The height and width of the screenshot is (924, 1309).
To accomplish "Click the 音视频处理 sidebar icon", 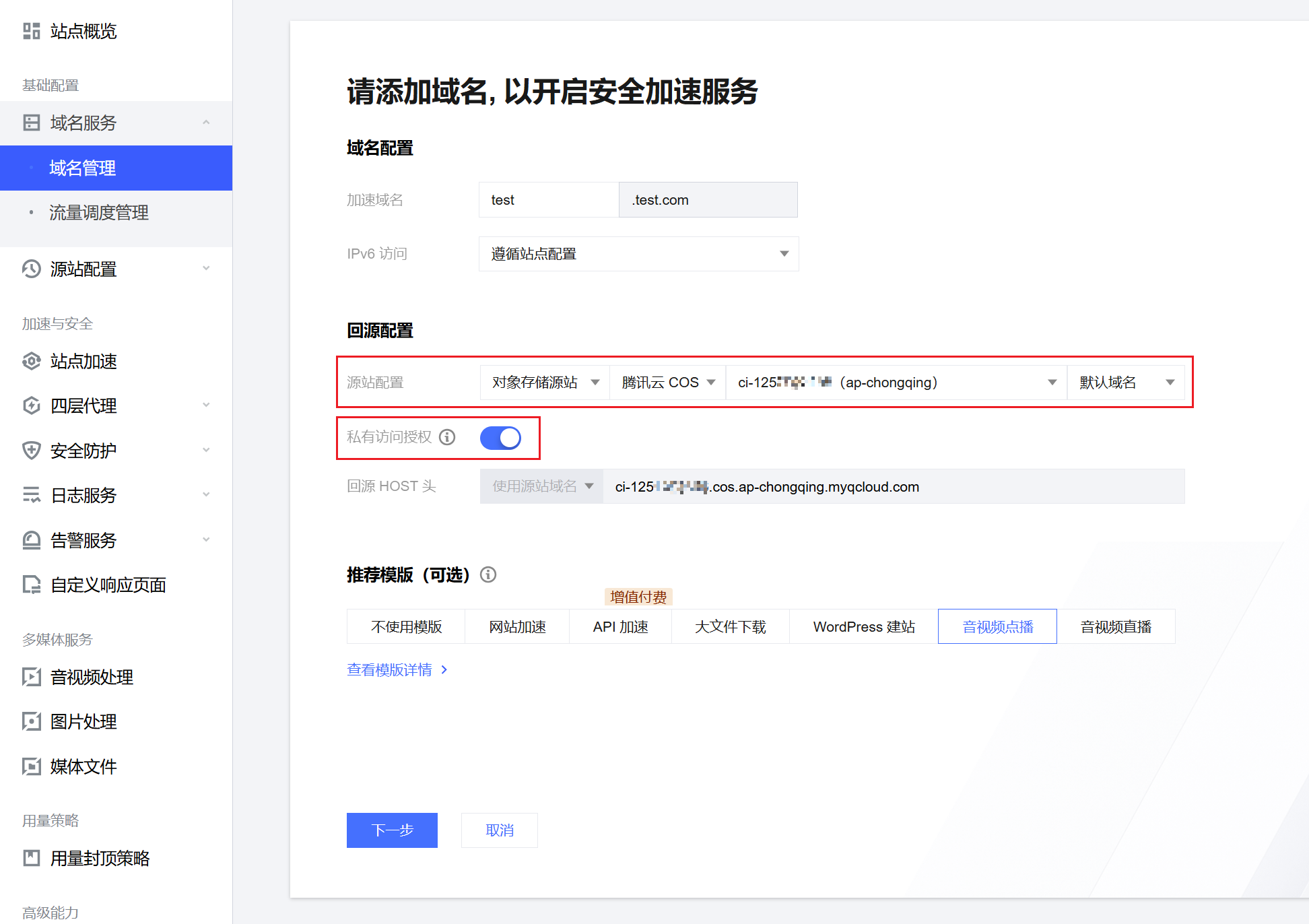I will tap(31, 677).
